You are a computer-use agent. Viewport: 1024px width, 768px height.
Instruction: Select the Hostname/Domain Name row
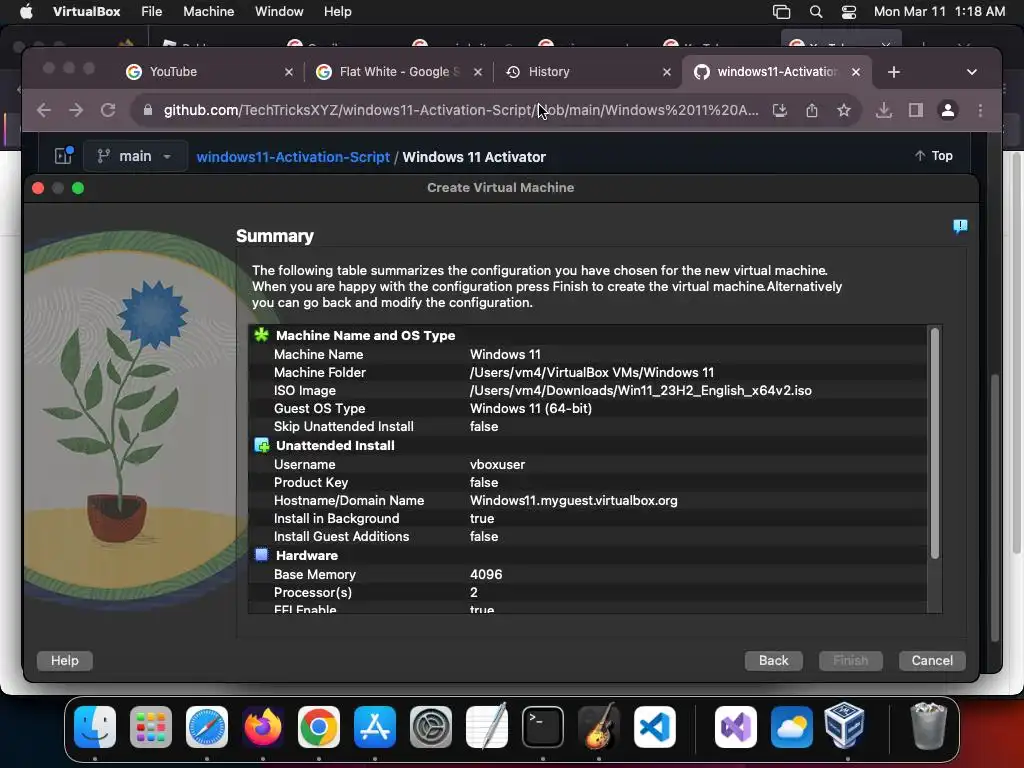coord(588,500)
